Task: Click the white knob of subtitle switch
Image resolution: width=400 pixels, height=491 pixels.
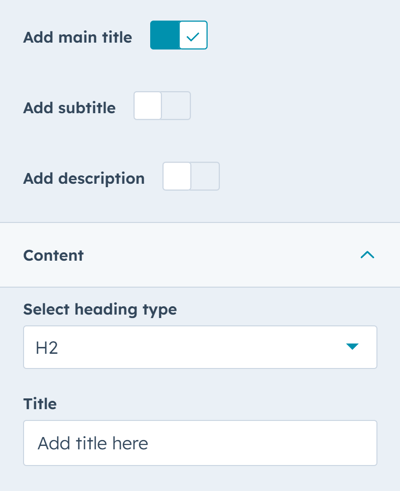Action: pos(148,106)
